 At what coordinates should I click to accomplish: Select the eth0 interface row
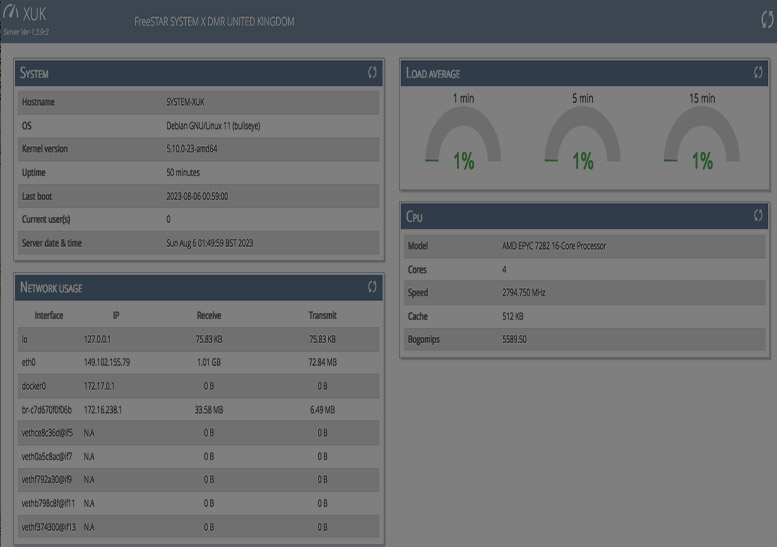point(199,362)
